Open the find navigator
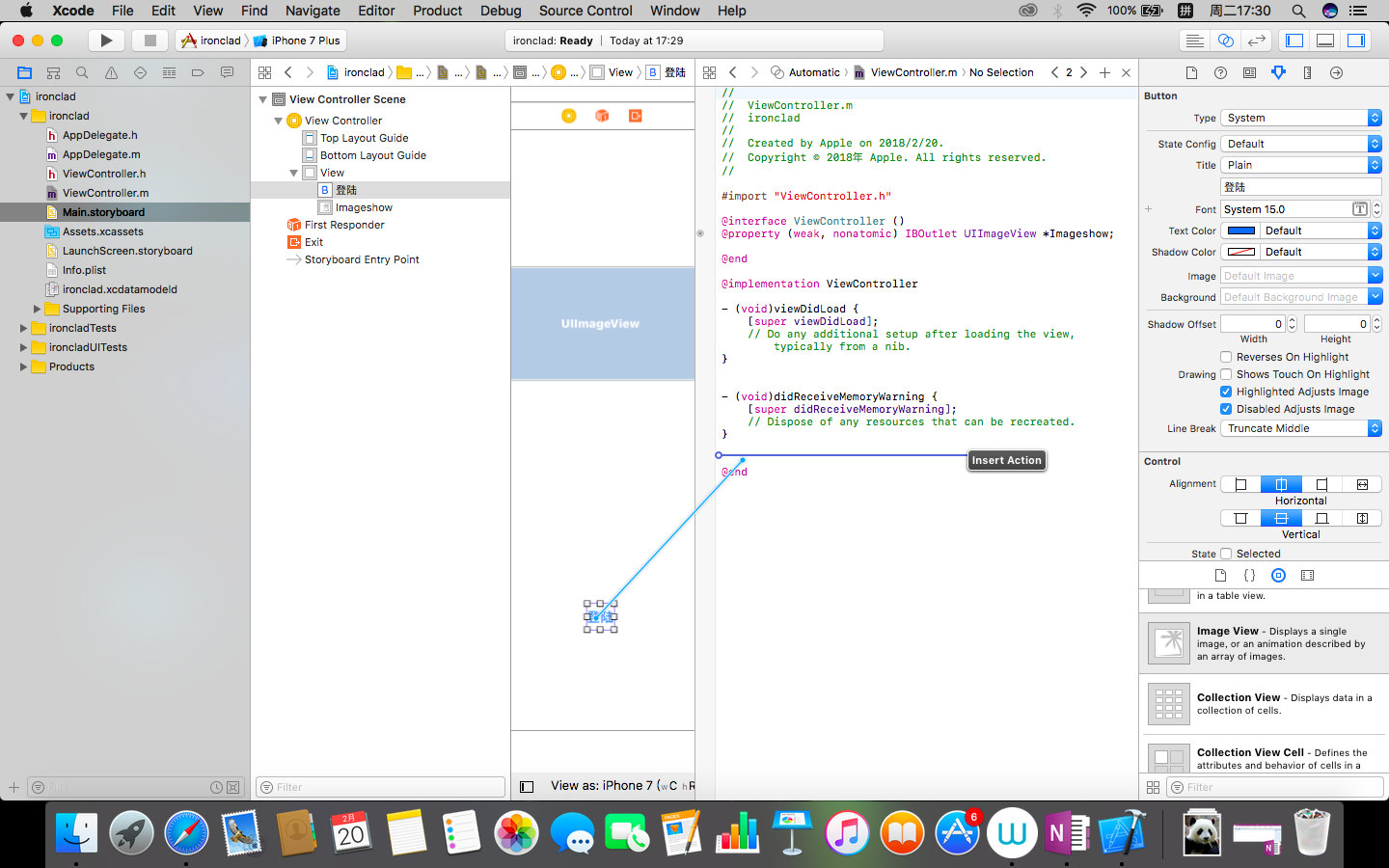This screenshot has width=1389, height=868. pos(82,72)
